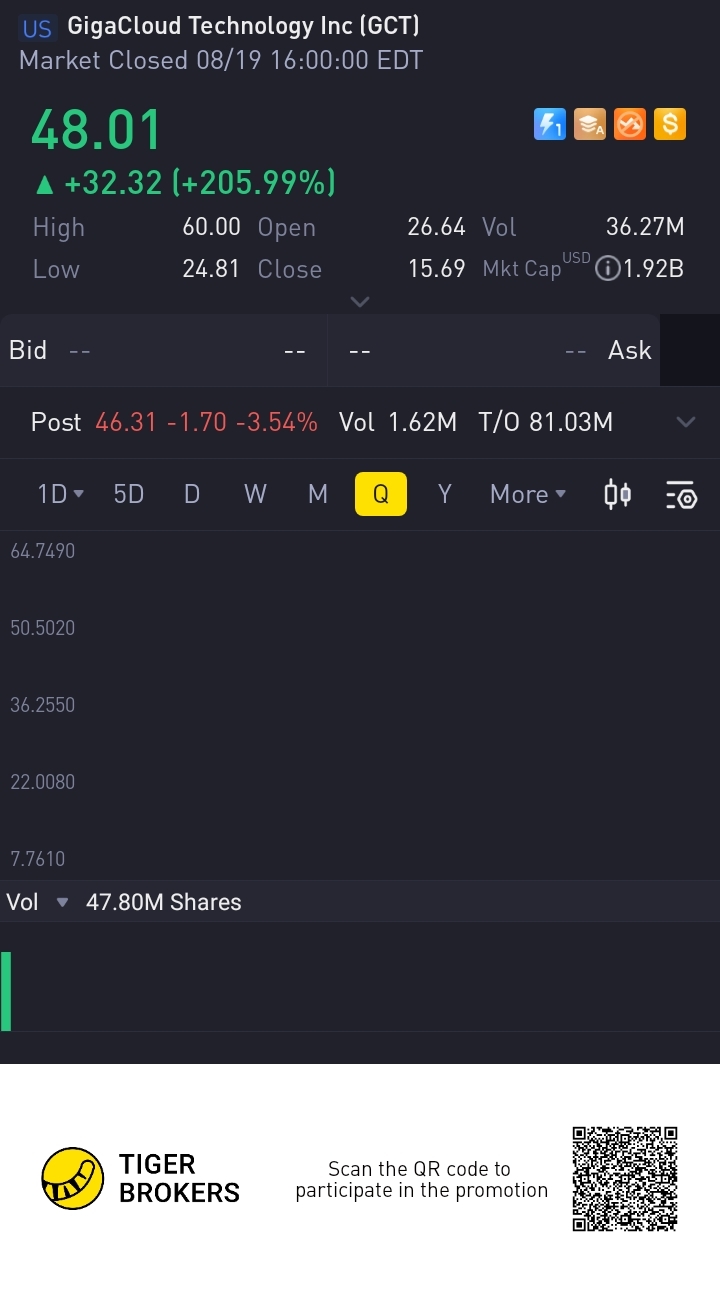Tap the green volume bar
The height and width of the screenshot is (1294, 720).
(6, 991)
